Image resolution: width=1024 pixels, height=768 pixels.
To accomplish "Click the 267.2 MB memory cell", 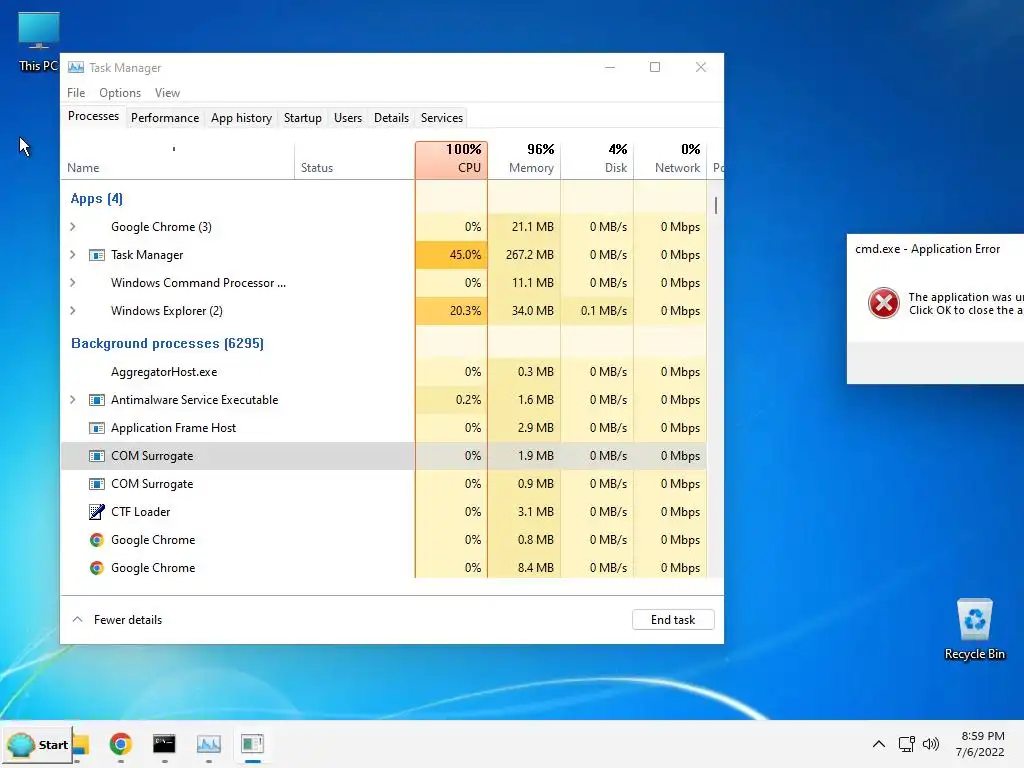I will click(524, 255).
